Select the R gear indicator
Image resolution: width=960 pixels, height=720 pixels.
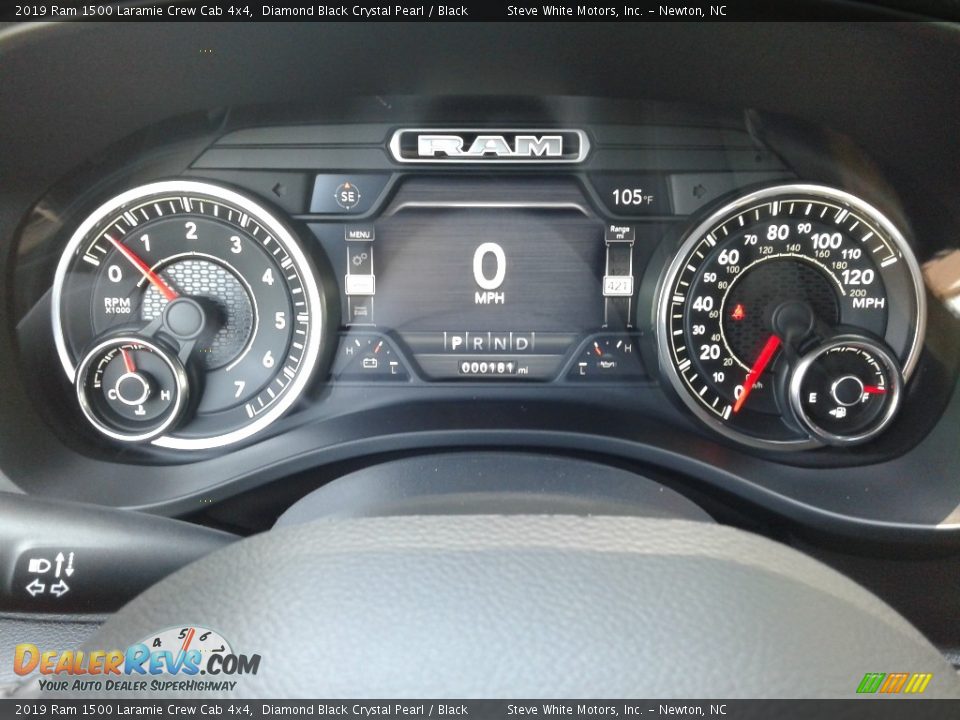point(478,343)
